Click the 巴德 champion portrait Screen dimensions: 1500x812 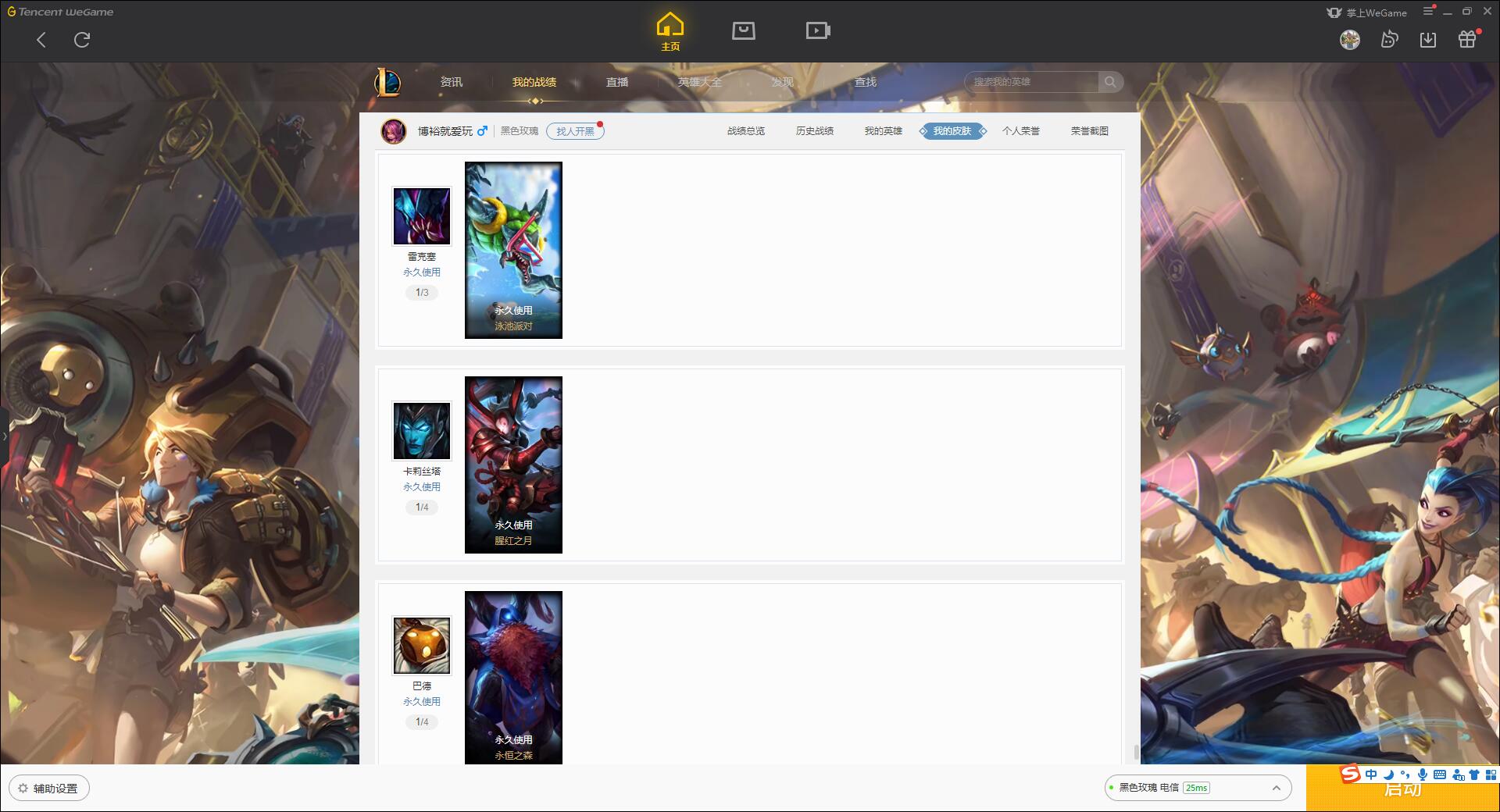pos(422,646)
